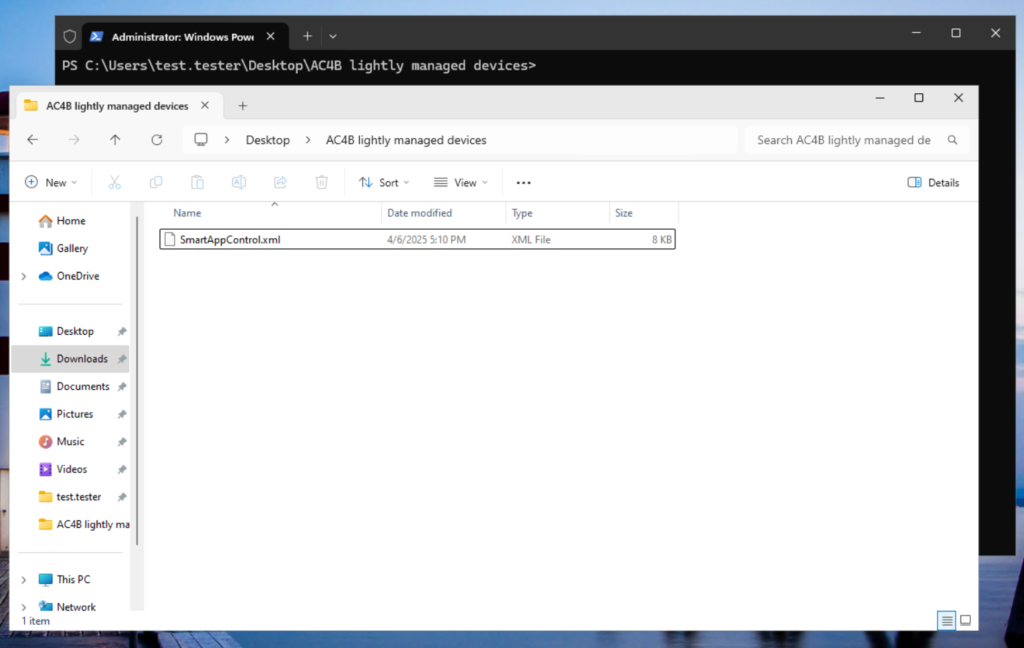The image size is (1024, 648).
Task: Switch to details list view
Action: pyautogui.click(x=946, y=620)
